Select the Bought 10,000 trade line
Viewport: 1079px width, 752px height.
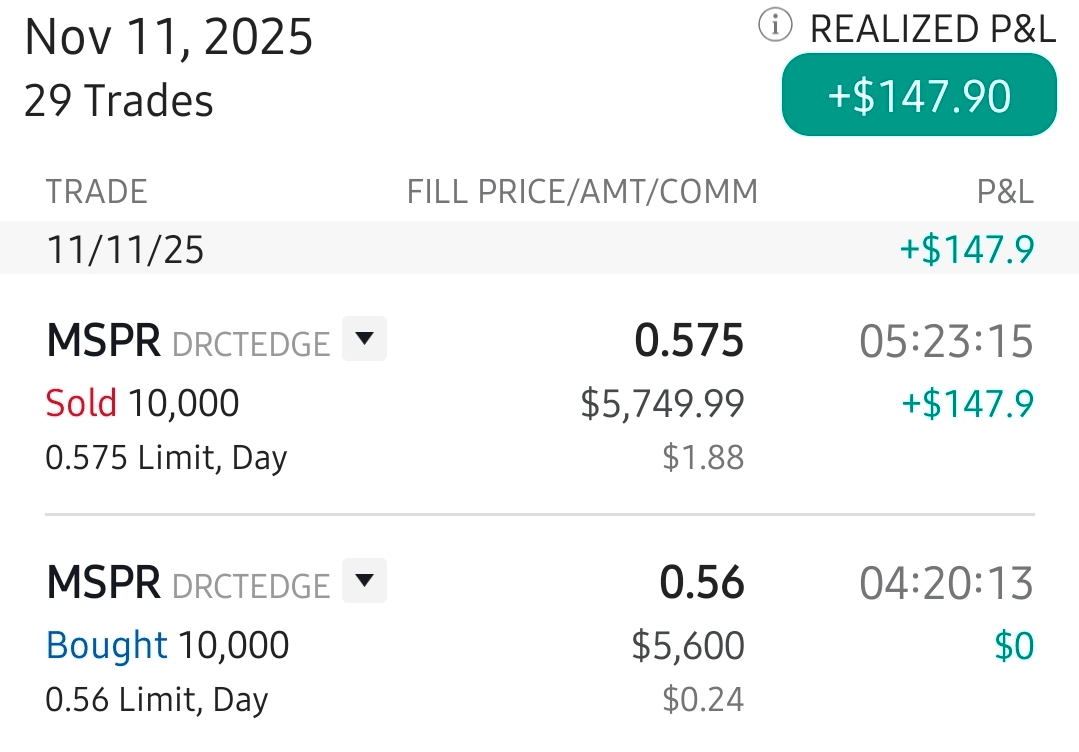pos(167,645)
